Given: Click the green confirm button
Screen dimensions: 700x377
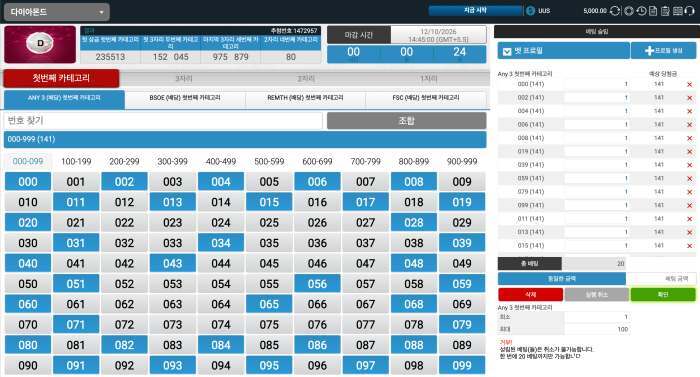Looking at the screenshot, I should tap(663, 295).
